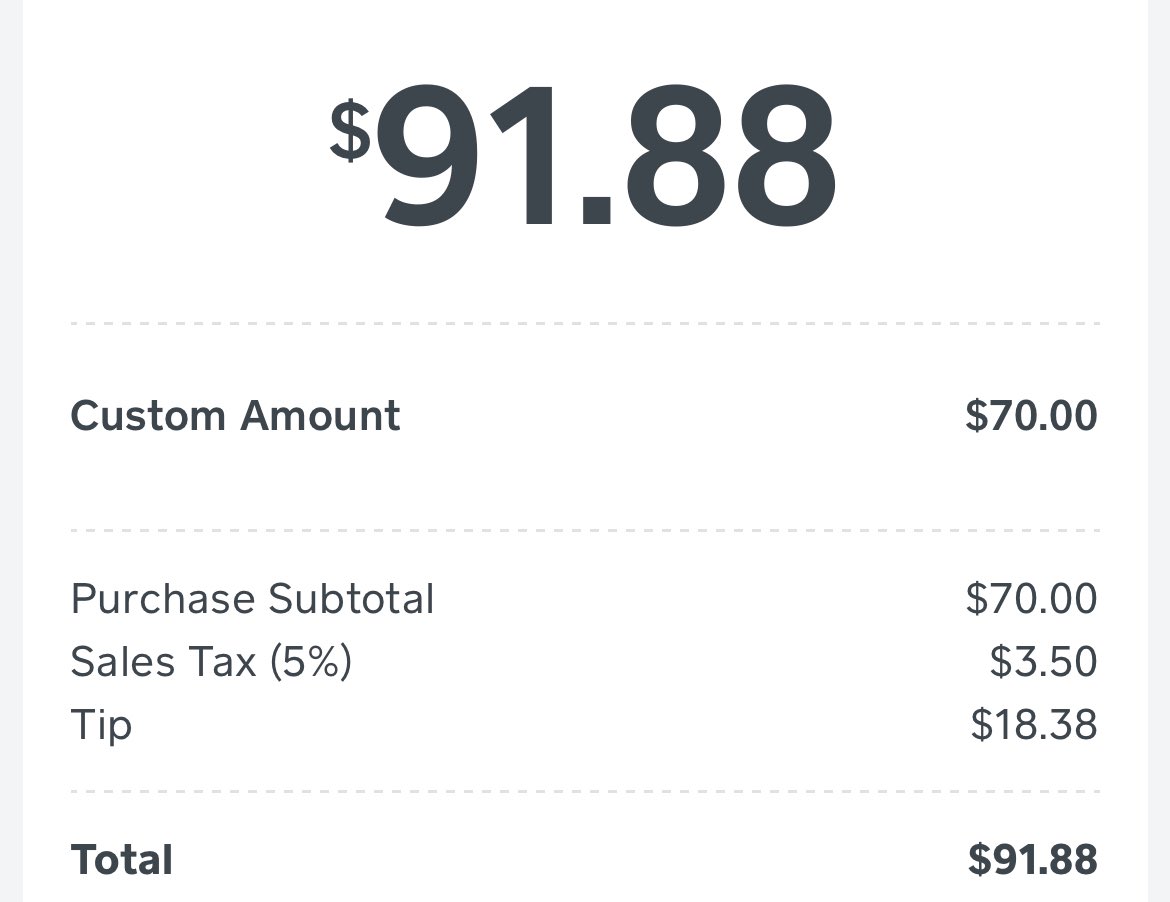Select the bold Total label

[x=122, y=859]
